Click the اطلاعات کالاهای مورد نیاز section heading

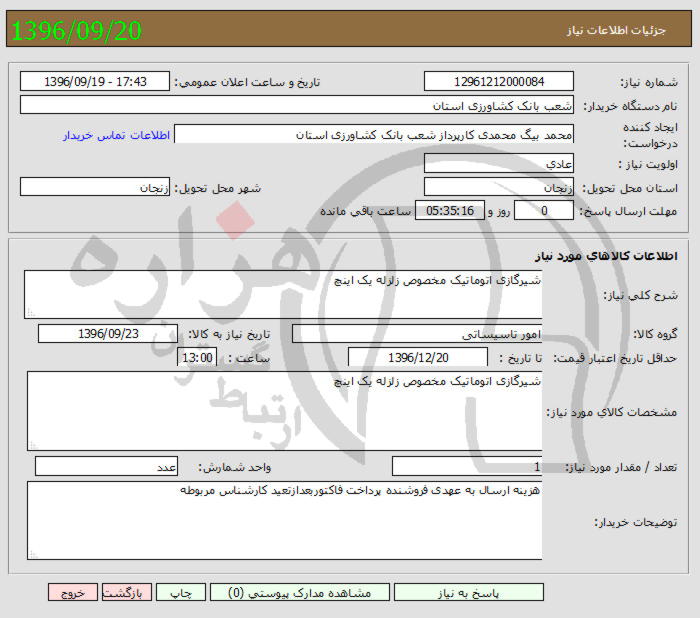point(606,256)
